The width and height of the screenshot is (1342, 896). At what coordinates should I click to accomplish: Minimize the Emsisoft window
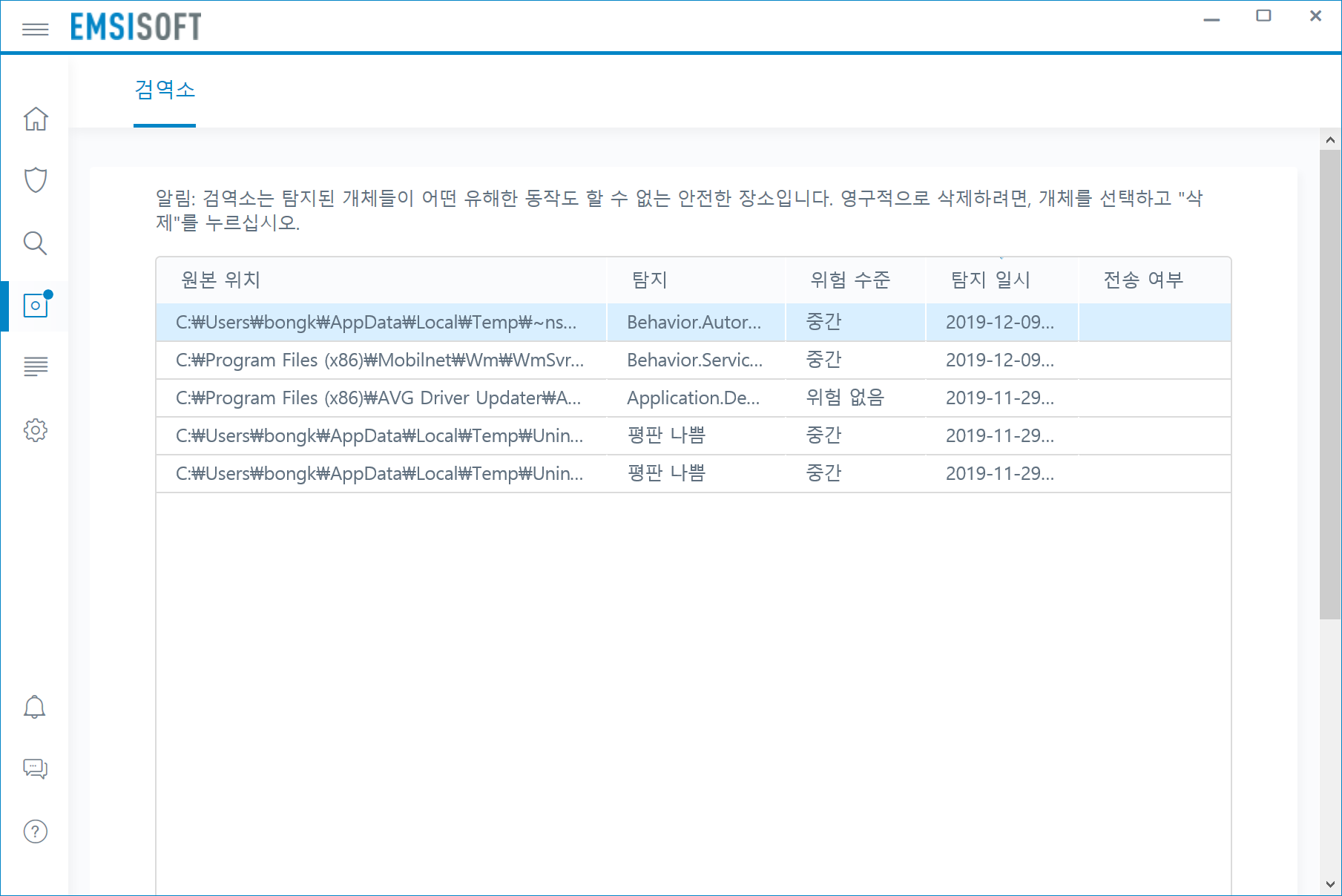pos(1211,18)
